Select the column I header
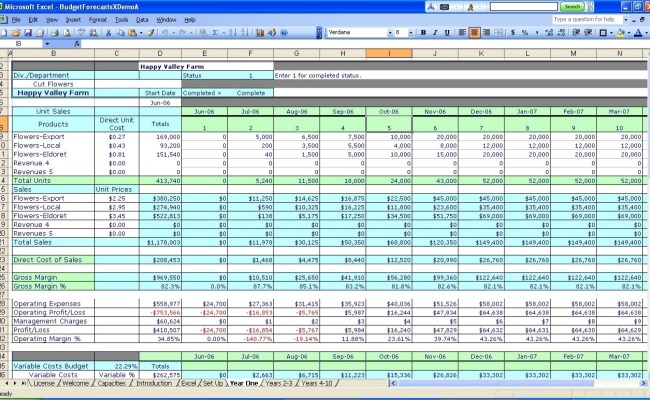This screenshot has height=400, width=650. (389, 53)
